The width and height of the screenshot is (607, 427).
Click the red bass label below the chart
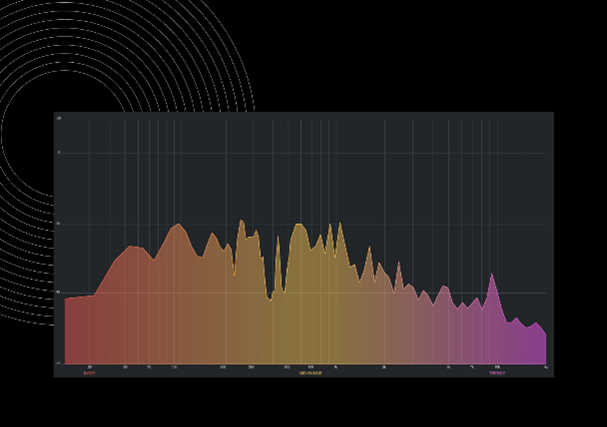(89, 373)
